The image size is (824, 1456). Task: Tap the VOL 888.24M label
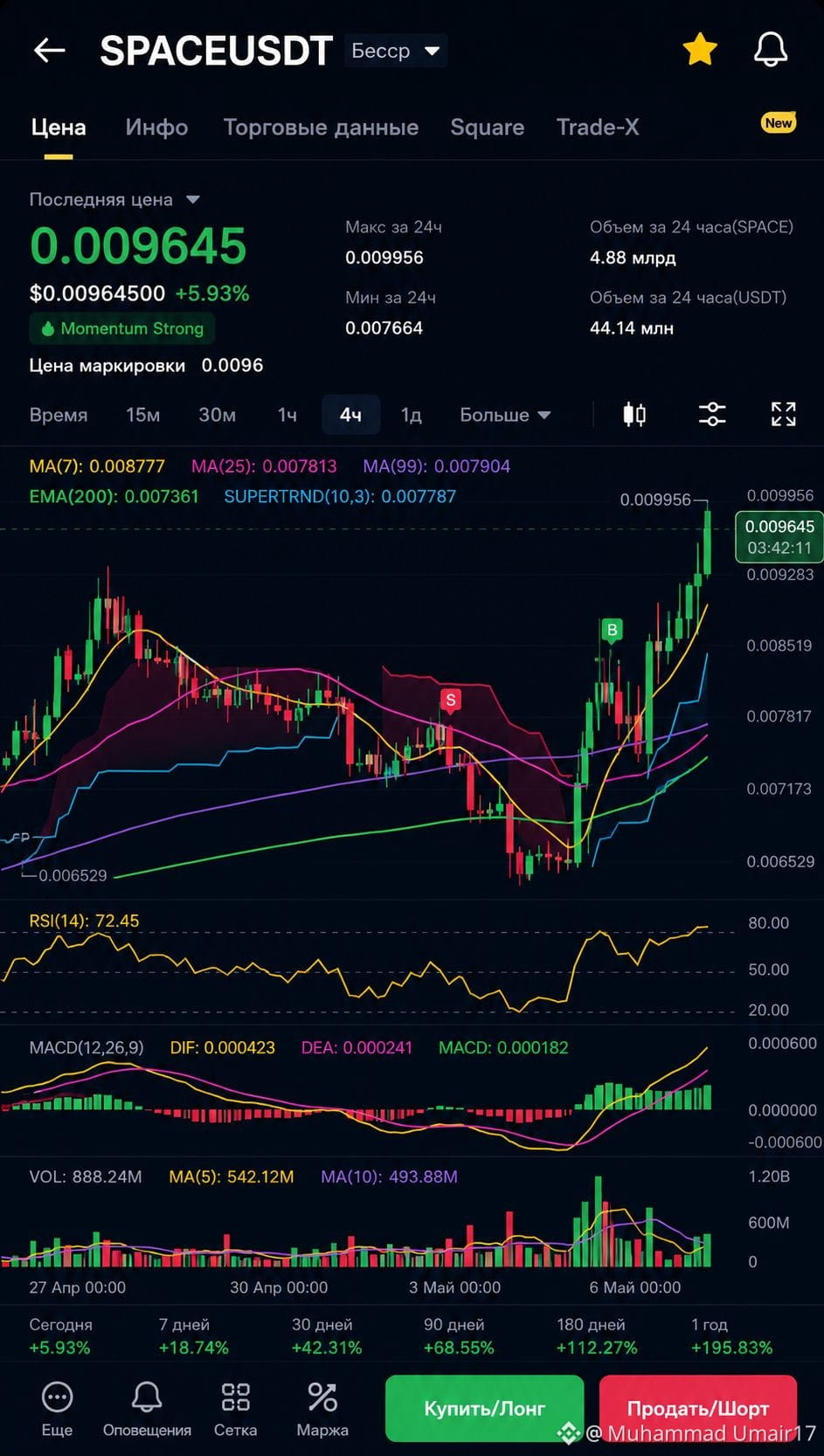[x=86, y=1177]
